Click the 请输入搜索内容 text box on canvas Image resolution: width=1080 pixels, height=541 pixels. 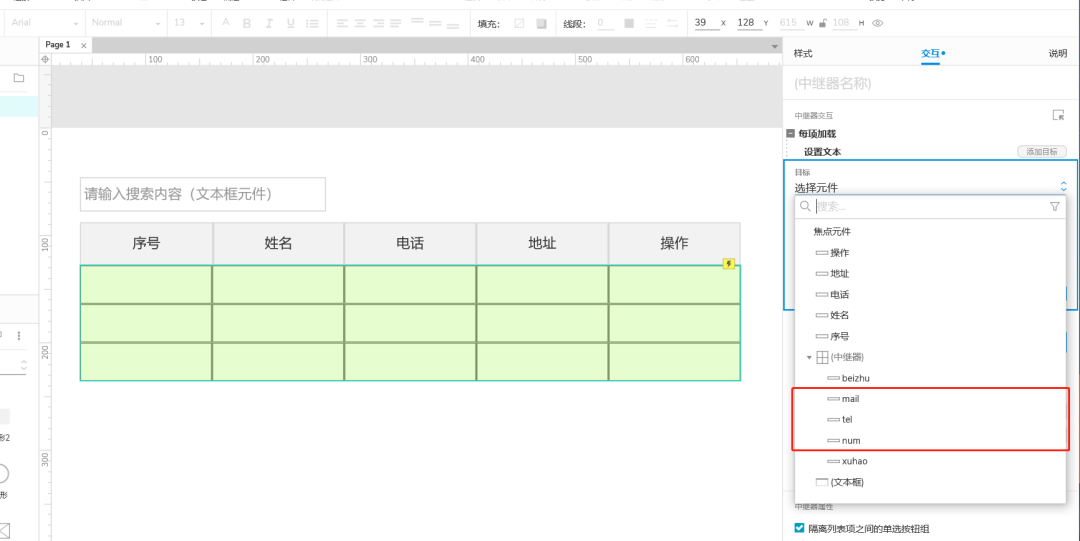tap(202, 194)
